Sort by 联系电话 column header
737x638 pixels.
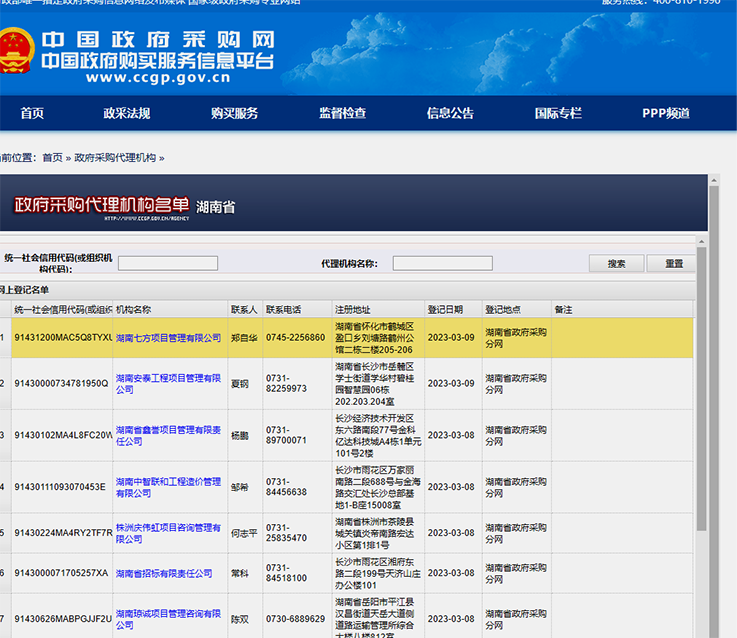(x=297, y=309)
